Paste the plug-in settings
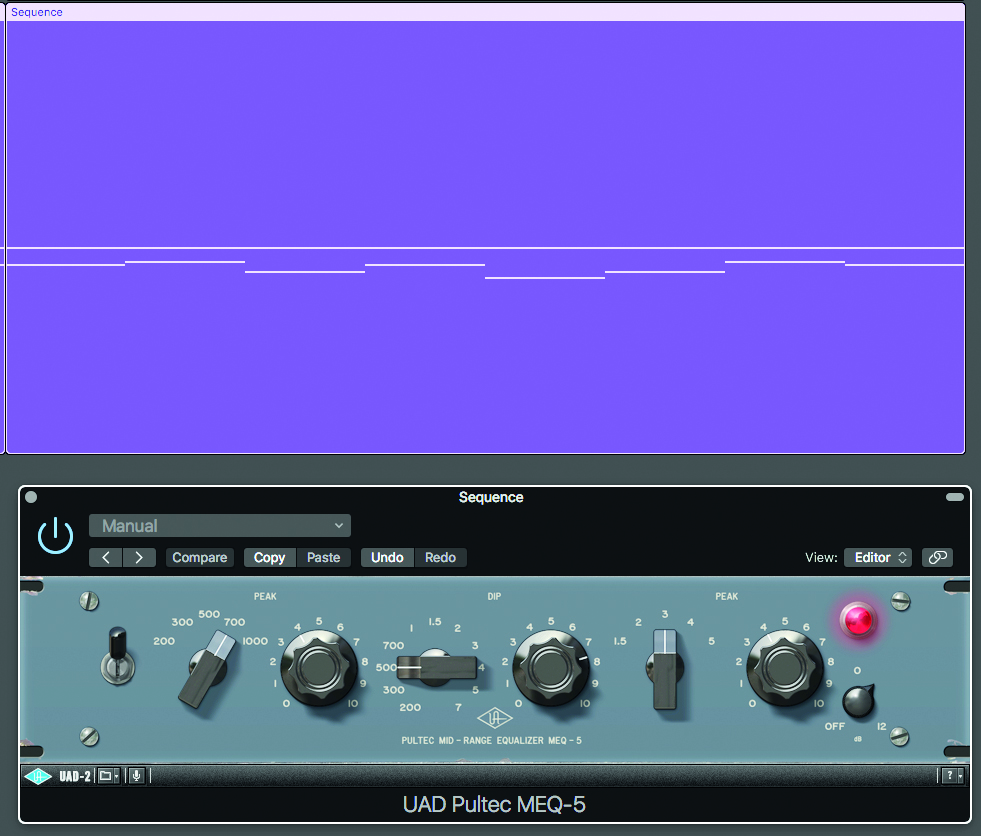 323,558
